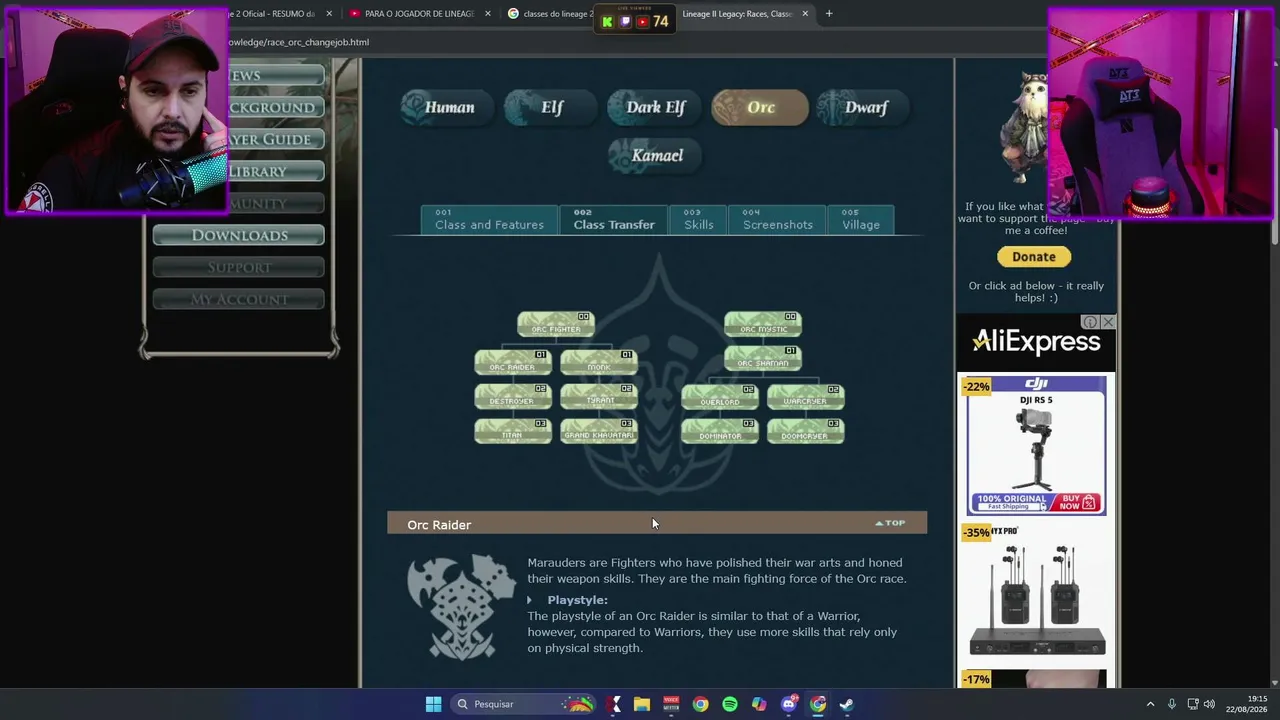
Task: Open File Explorer from the taskbar
Action: [x=642, y=704]
